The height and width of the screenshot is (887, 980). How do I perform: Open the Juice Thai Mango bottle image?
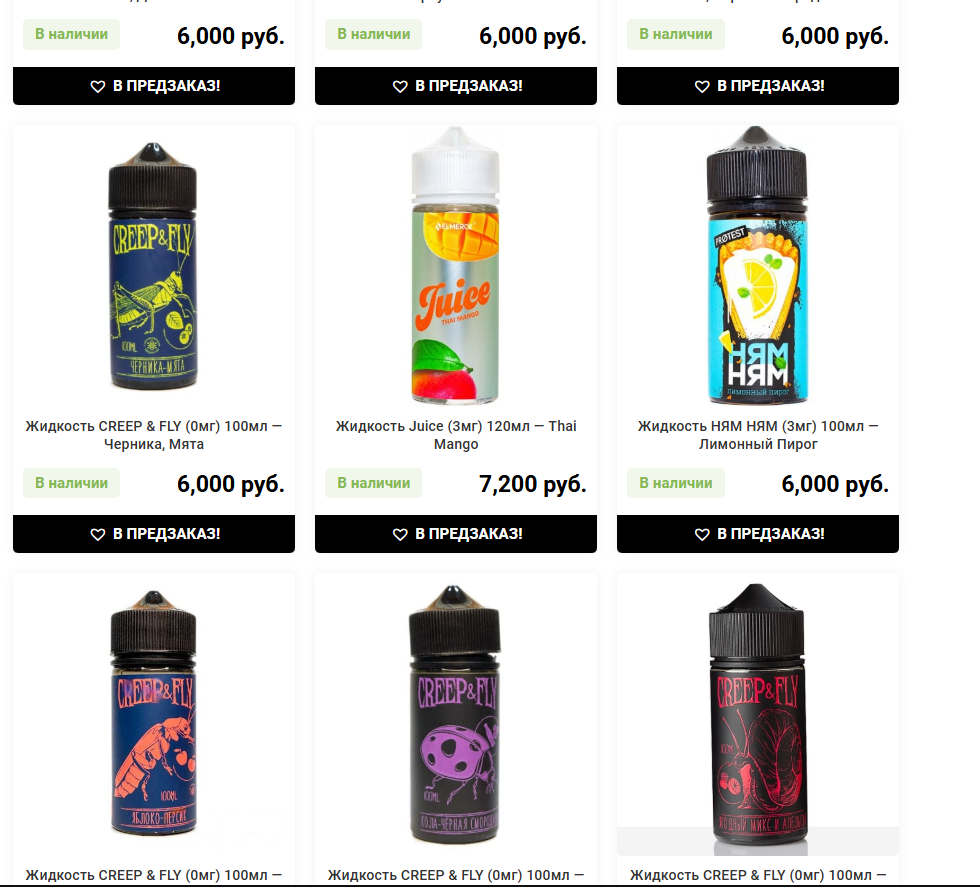[456, 265]
